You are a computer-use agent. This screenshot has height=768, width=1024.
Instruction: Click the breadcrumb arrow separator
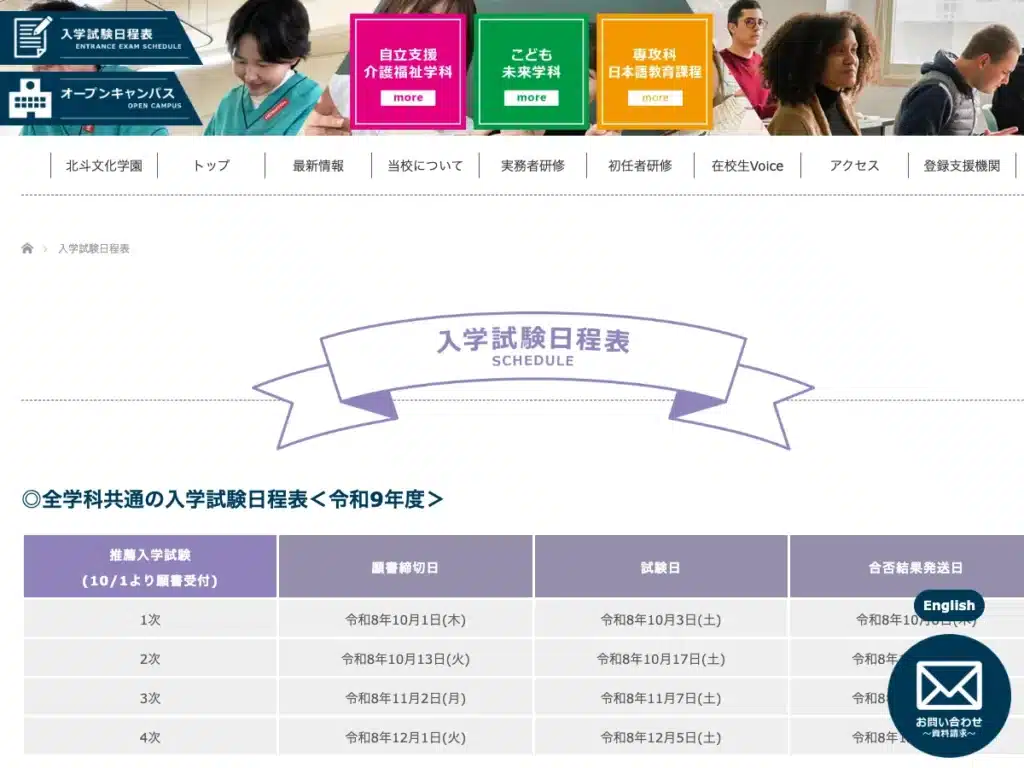tap(45, 249)
